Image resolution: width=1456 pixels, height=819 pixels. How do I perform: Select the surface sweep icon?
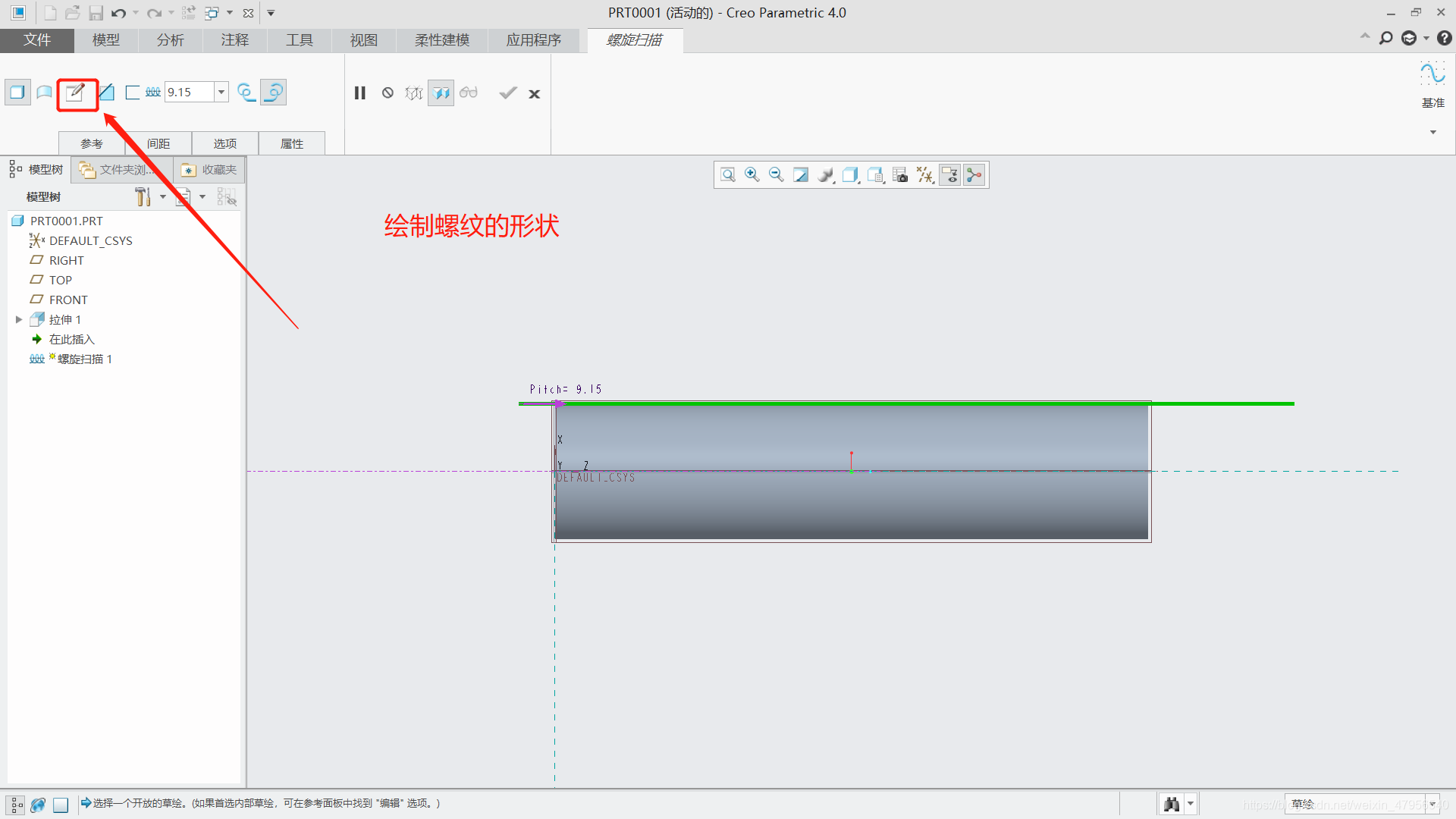point(45,93)
